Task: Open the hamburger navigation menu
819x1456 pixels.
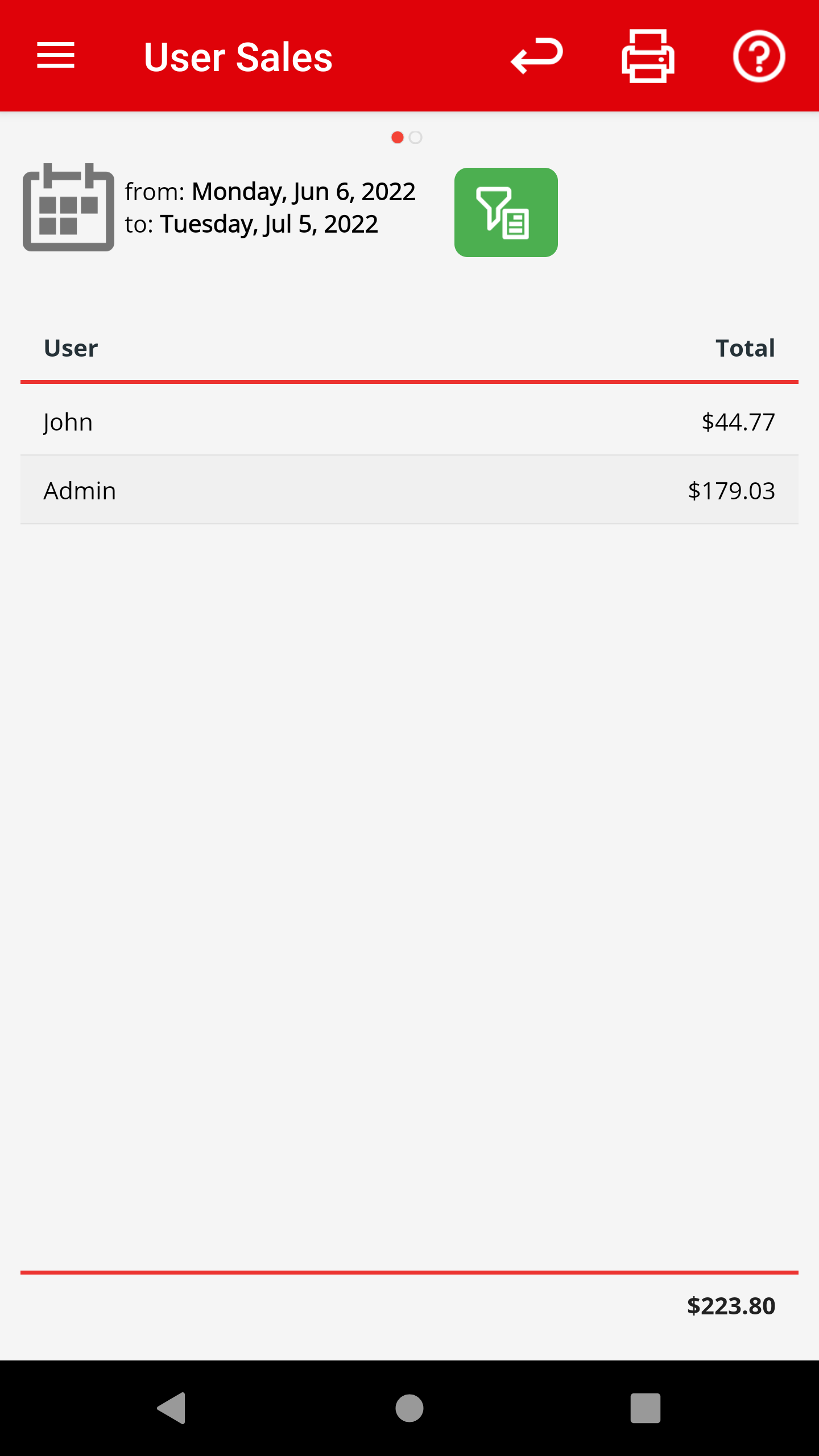Action: click(x=56, y=56)
